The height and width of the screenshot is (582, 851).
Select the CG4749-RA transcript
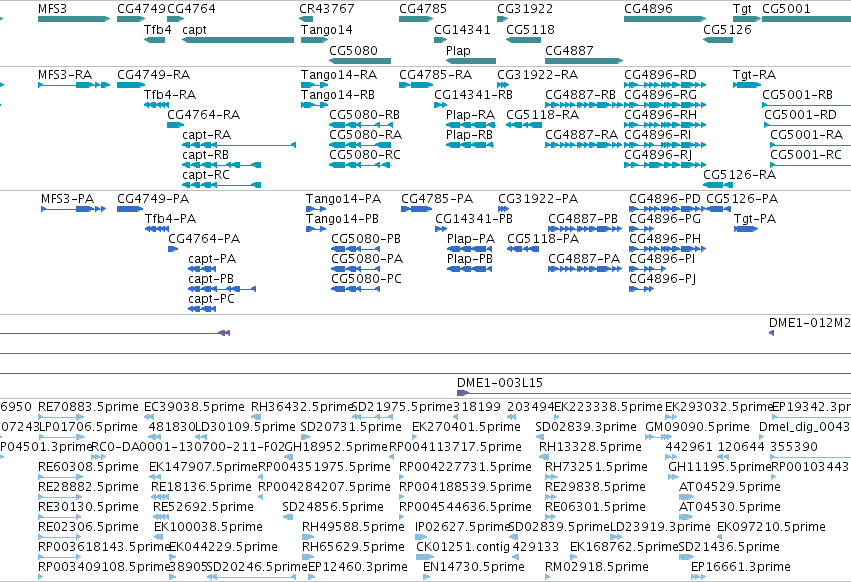tap(131, 85)
